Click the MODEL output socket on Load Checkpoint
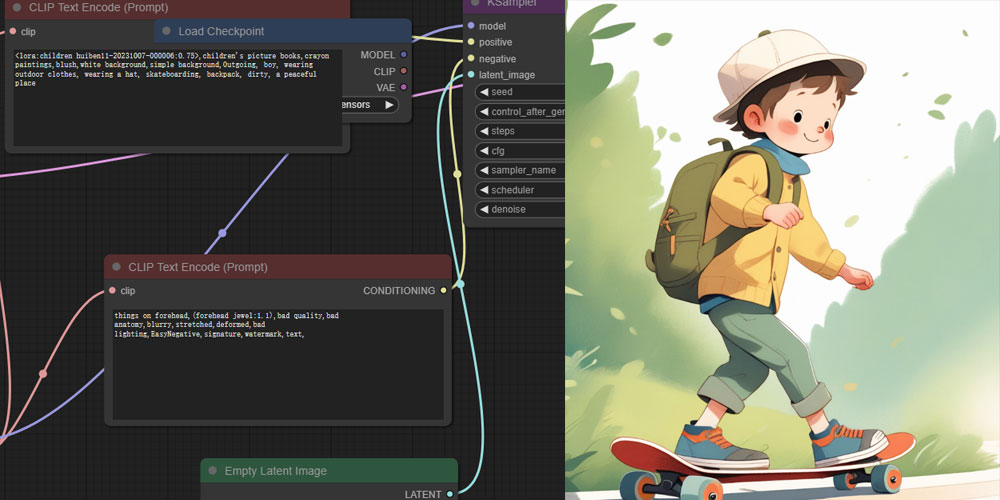This screenshot has height=500, width=1000. pos(403,55)
